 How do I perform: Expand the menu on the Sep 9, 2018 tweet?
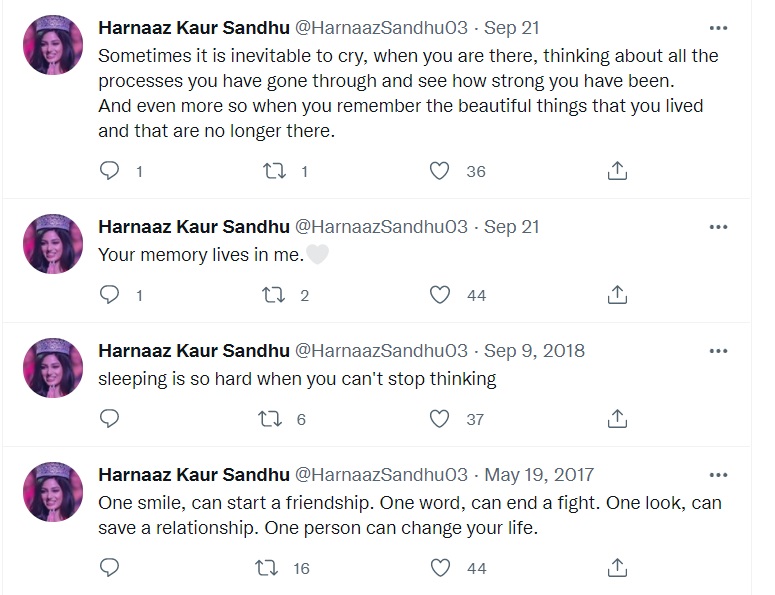(718, 351)
